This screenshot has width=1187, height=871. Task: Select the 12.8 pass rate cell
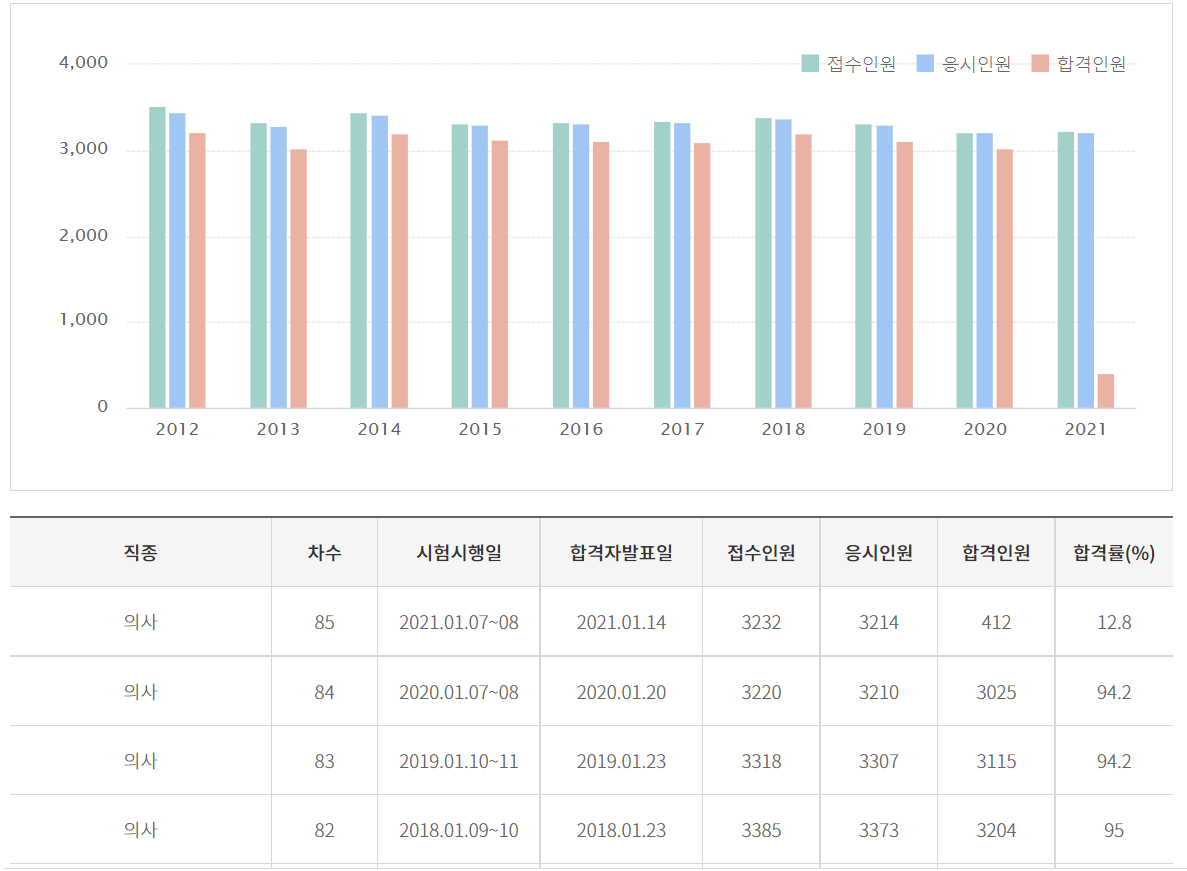coord(1114,622)
